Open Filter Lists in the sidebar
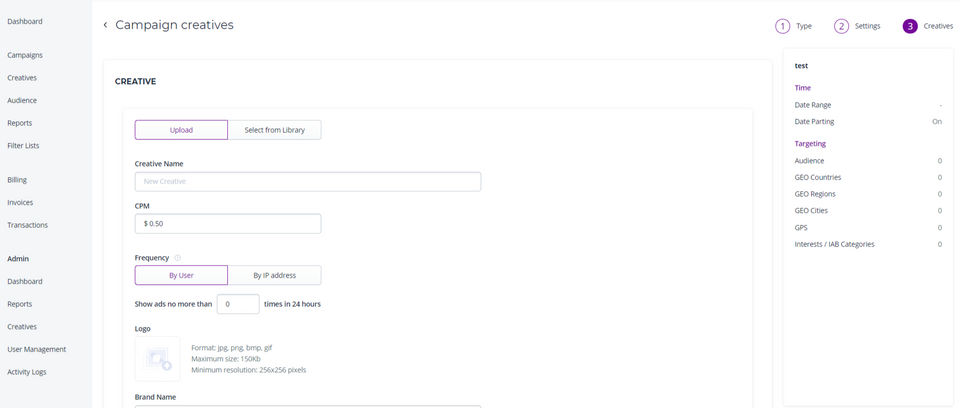The image size is (960, 408). (x=24, y=145)
